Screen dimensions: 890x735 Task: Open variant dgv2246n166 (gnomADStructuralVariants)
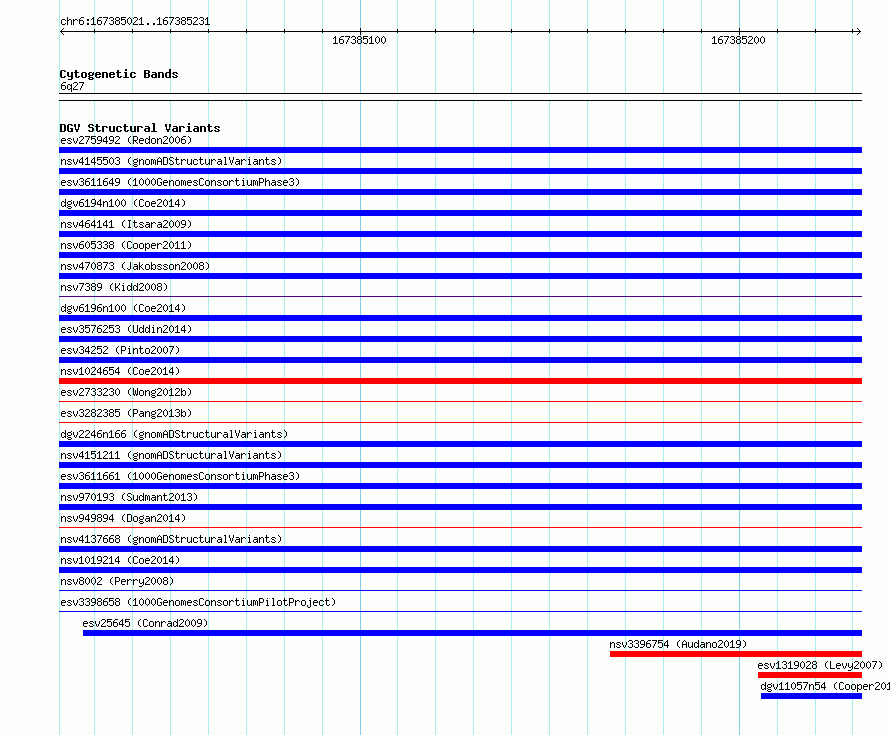click(x=174, y=434)
